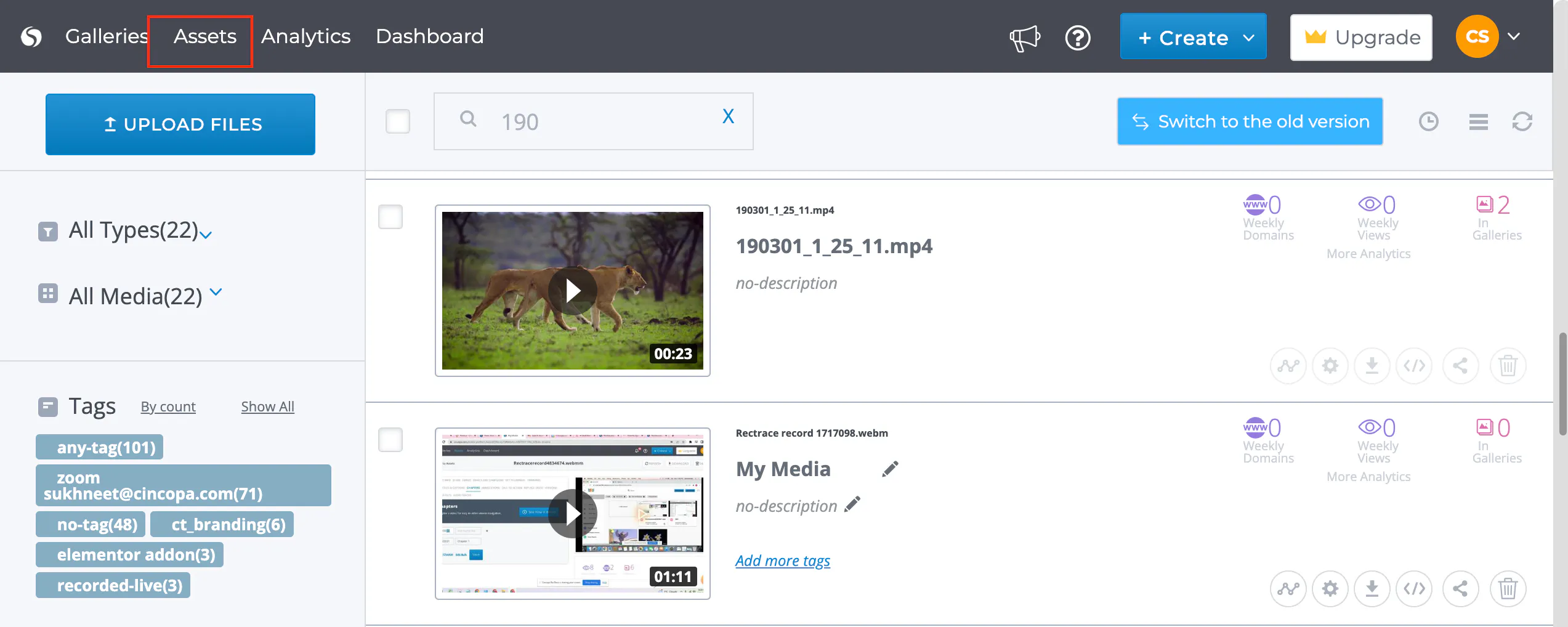Open settings gear for Rectrace record video
The height and width of the screenshot is (627, 1568).
click(1330, 589)
